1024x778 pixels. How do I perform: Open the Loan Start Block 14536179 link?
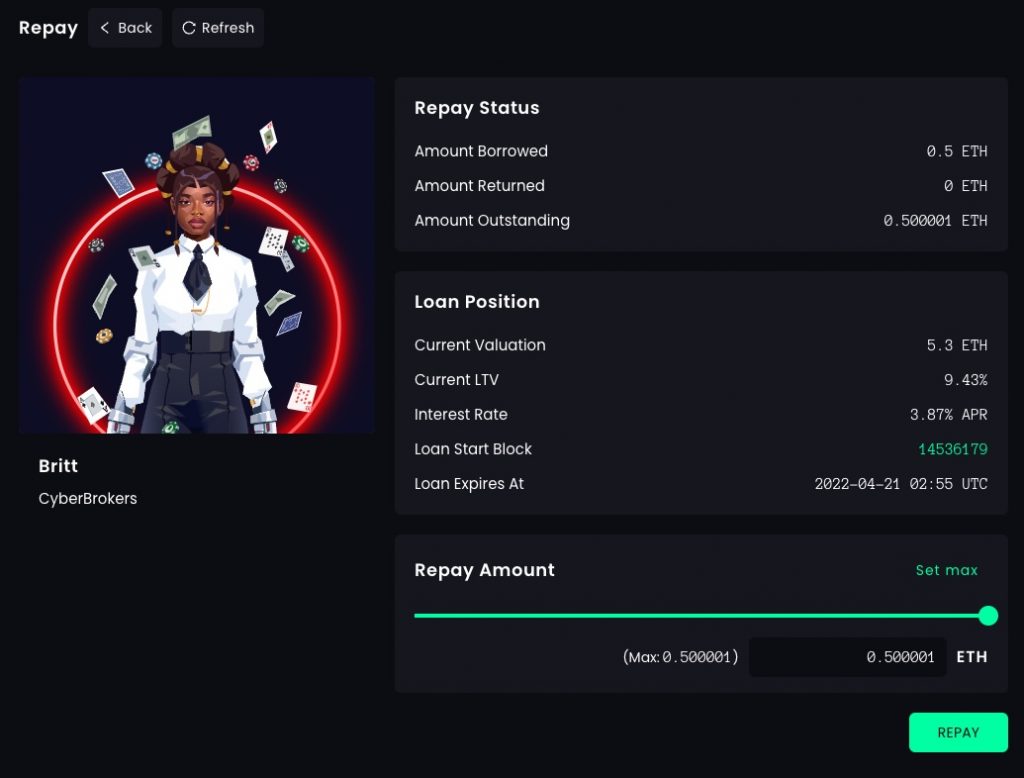pyautogui.click(x=952, y=449)
